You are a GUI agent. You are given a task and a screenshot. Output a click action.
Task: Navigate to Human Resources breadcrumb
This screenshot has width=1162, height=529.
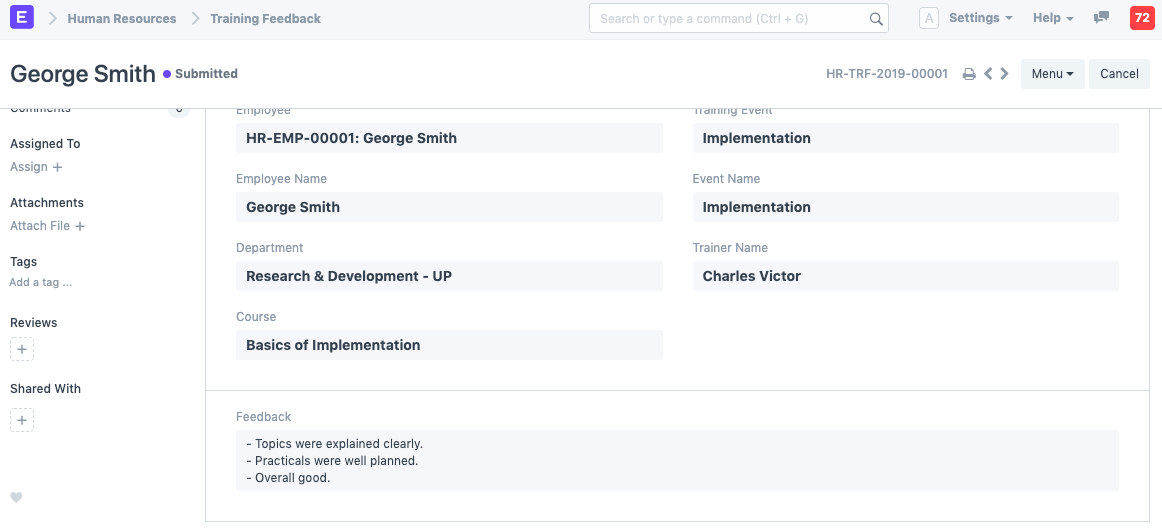click(x=121, y=19)
